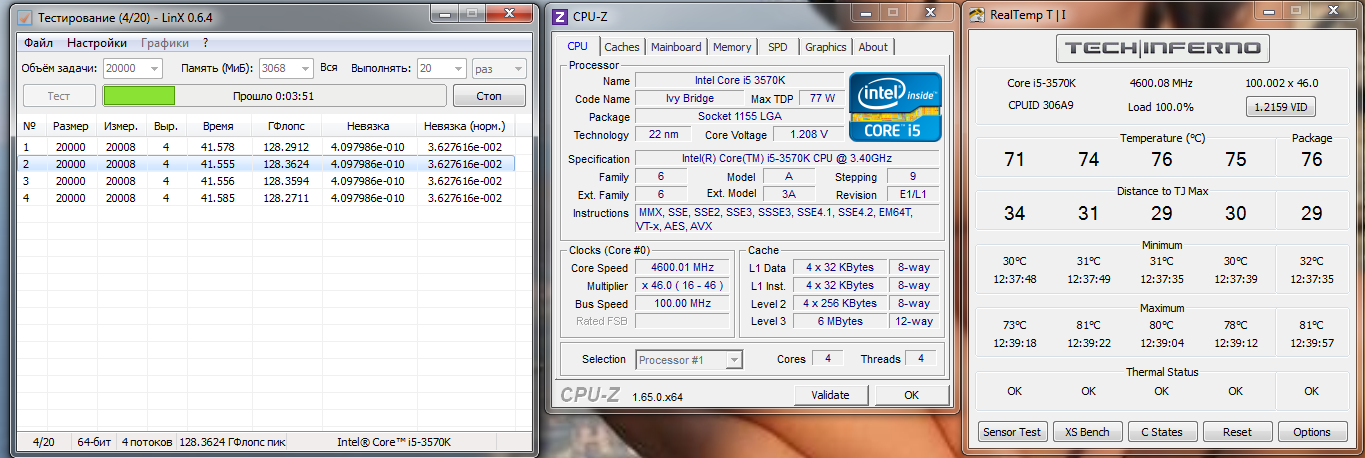The width and height of the screenshot is (1365, 458).
Task: Click the 4 потоков status bar entry
Action: (x=146, y=441)
